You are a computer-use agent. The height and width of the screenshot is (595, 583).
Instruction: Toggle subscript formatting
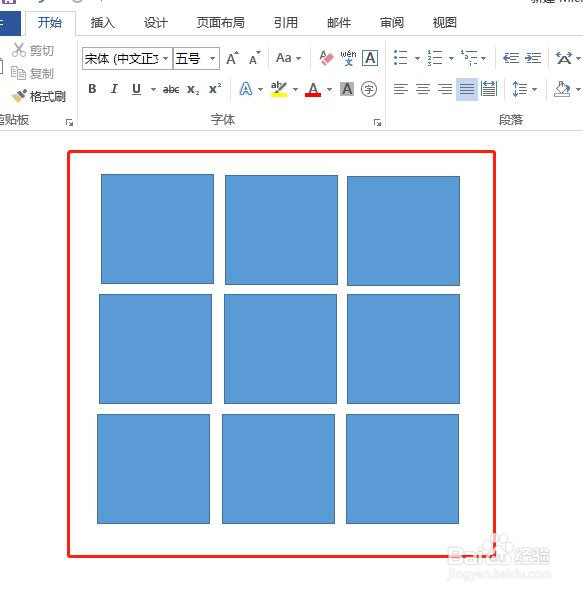[193, 90]
